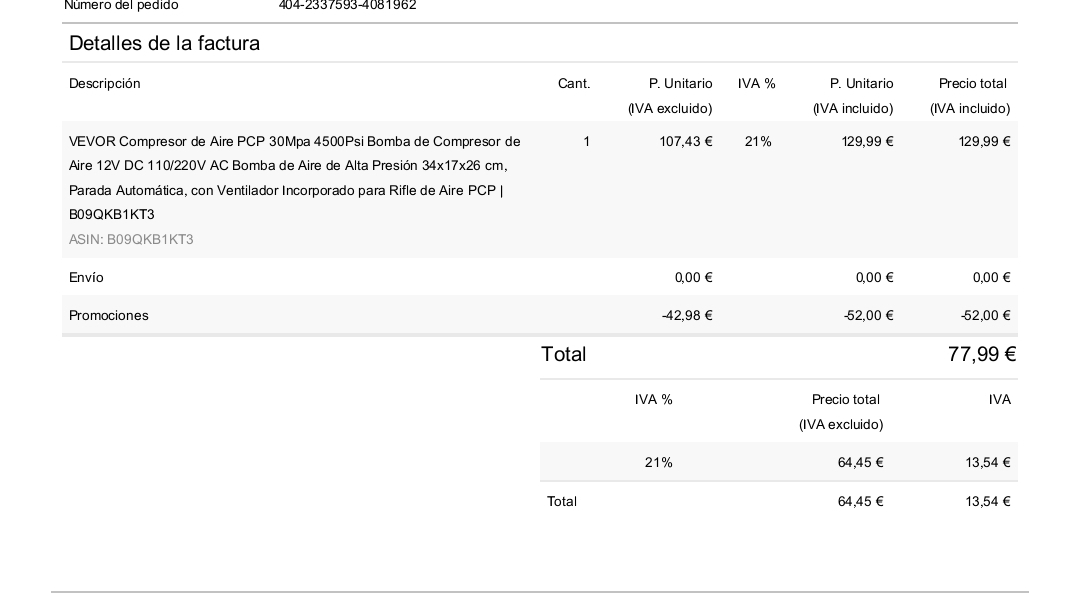Image resolution: width=1080 pixels, height=596 pixels.
Task: Select the "Descripción" column header
Action: point(105,84)
